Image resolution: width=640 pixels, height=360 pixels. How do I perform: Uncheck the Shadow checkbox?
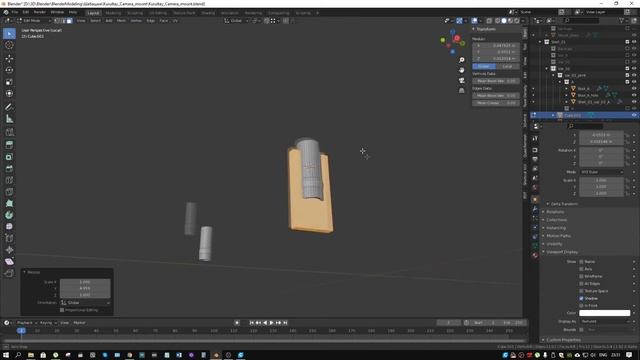pos(581,298)
